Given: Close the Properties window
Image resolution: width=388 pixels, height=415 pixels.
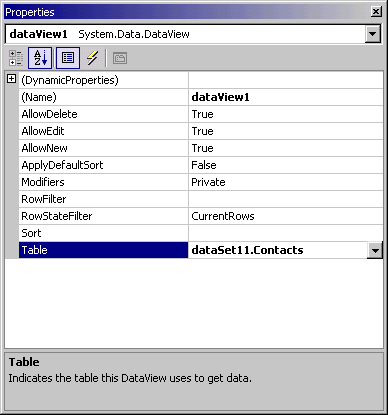Looking at the screenshot, I should tap(376, 12).
